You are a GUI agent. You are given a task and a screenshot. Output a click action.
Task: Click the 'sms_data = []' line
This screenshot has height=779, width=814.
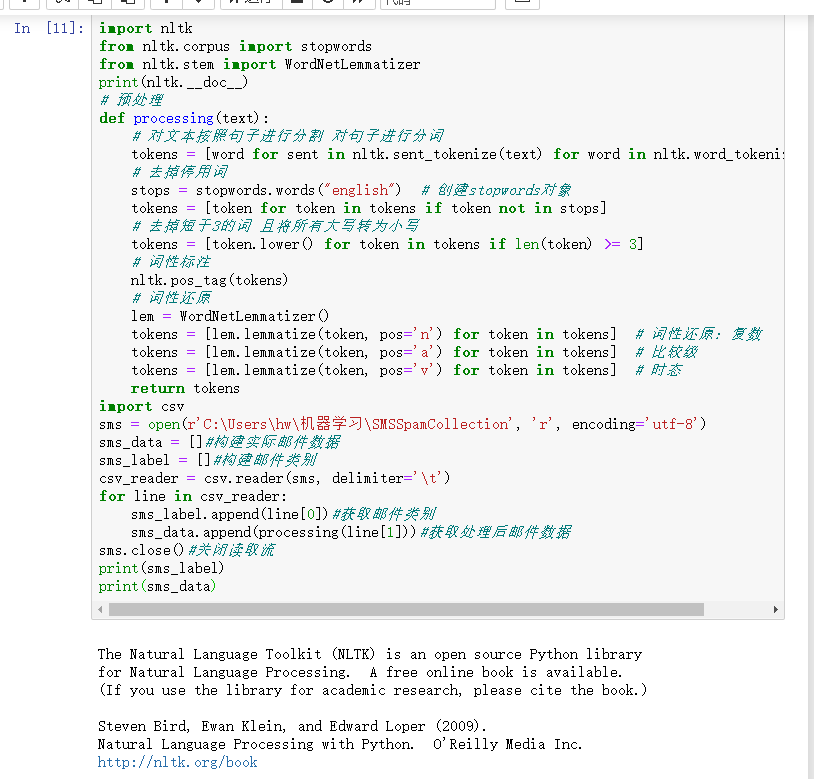tap(151, 442)
